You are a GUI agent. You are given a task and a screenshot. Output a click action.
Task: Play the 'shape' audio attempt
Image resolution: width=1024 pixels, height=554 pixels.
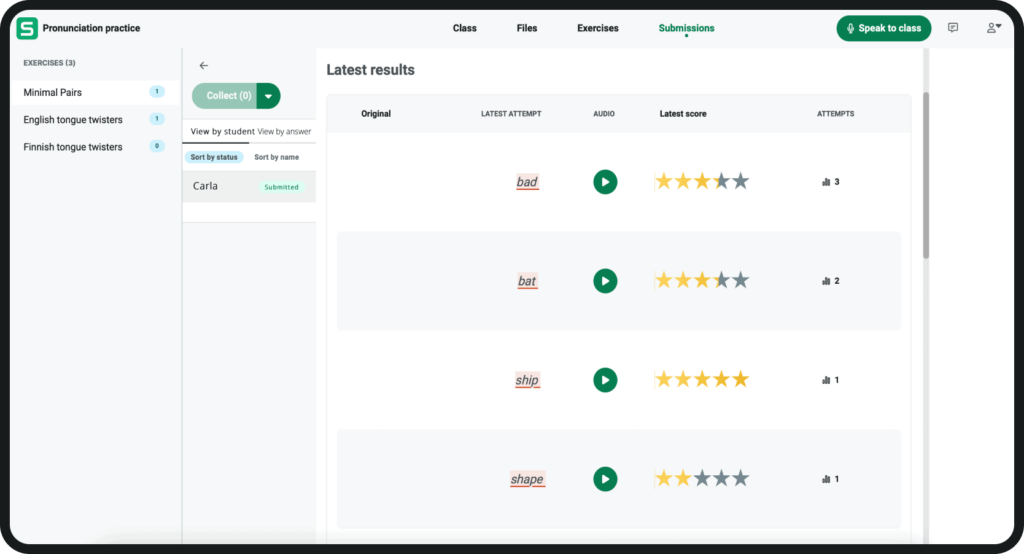605,479
